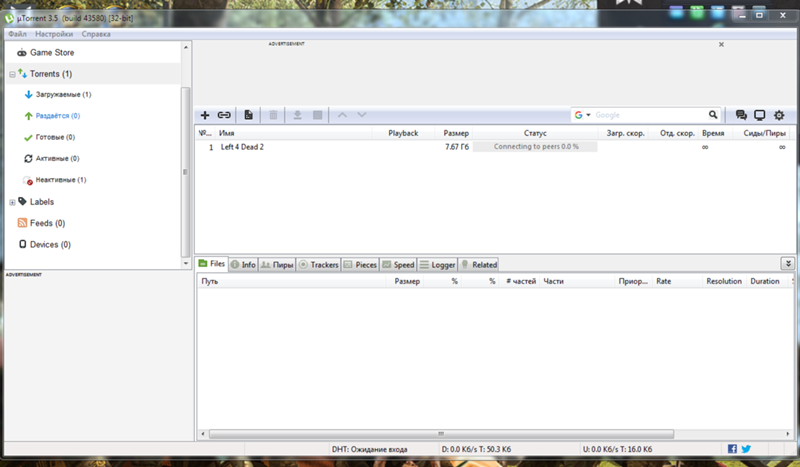Click the Files pane scroll right arrow
This screenshot has height=467, width=800.
pos(788,434)
